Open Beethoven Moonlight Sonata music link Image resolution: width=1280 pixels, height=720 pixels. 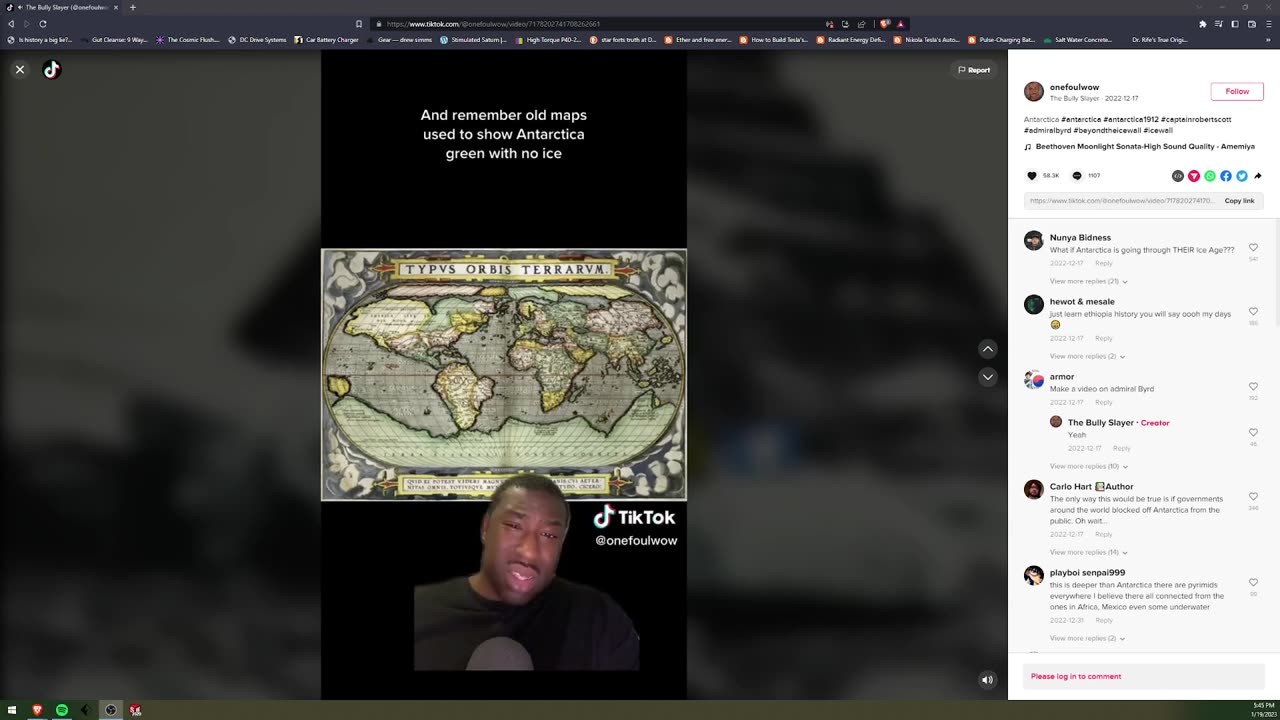coord(1145,147)
